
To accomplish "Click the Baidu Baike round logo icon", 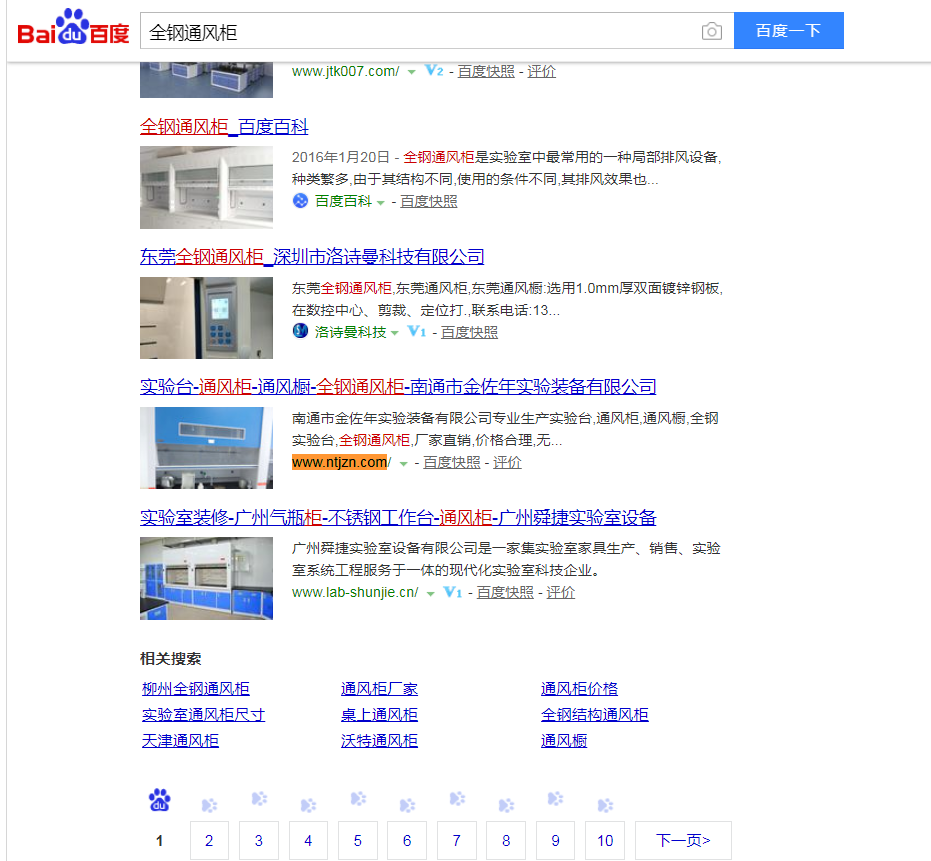I will [300, 201].
